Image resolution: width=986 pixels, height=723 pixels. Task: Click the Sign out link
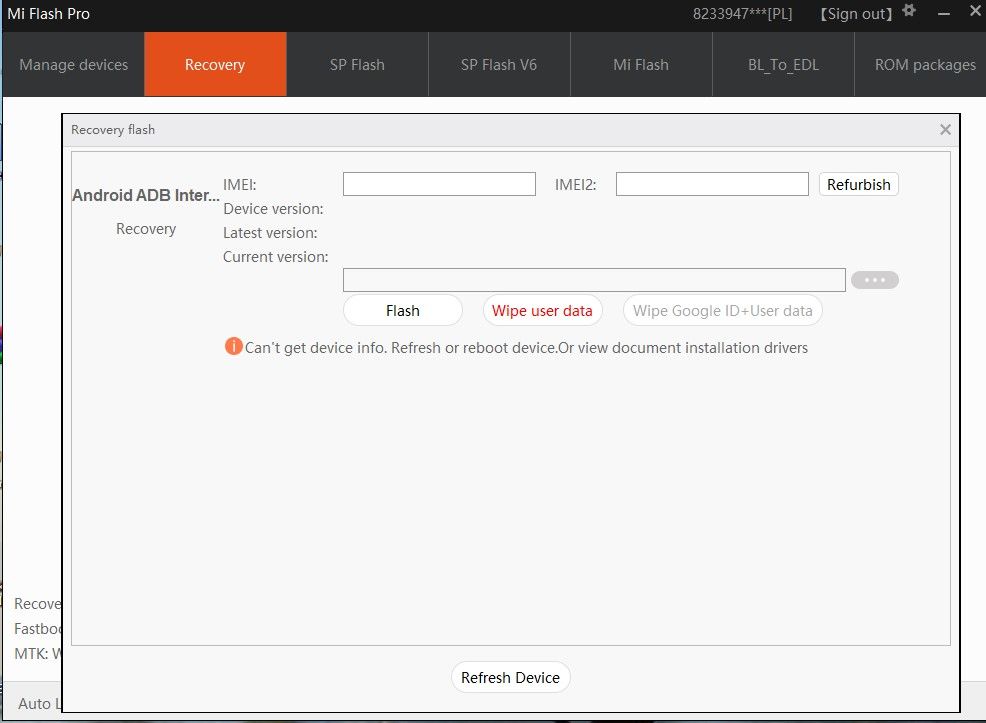856,14
